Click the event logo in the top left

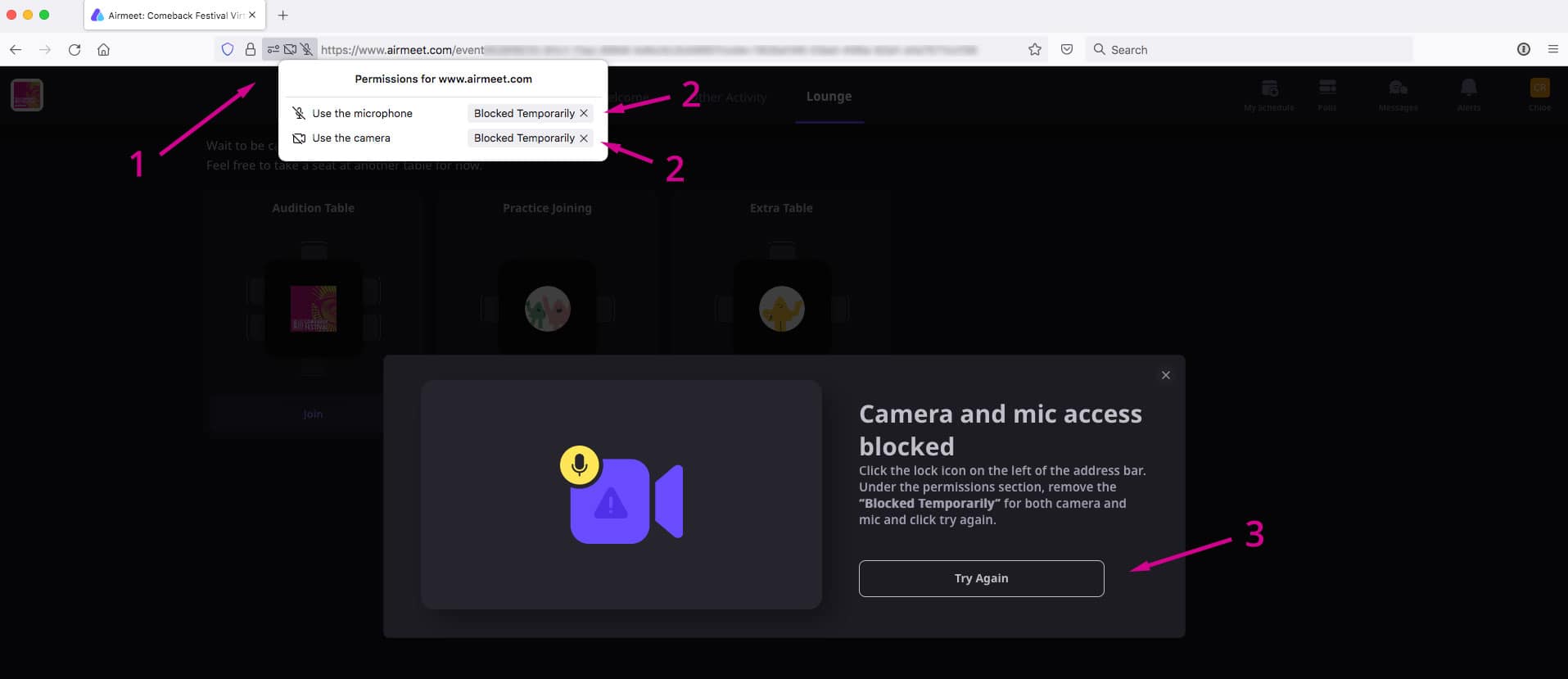(27, 95)
